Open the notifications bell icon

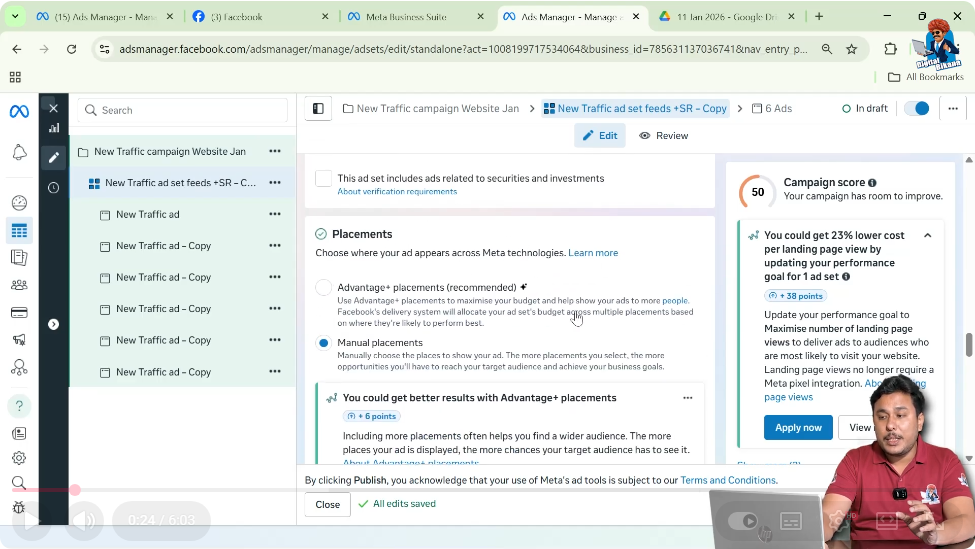[19, 152]
